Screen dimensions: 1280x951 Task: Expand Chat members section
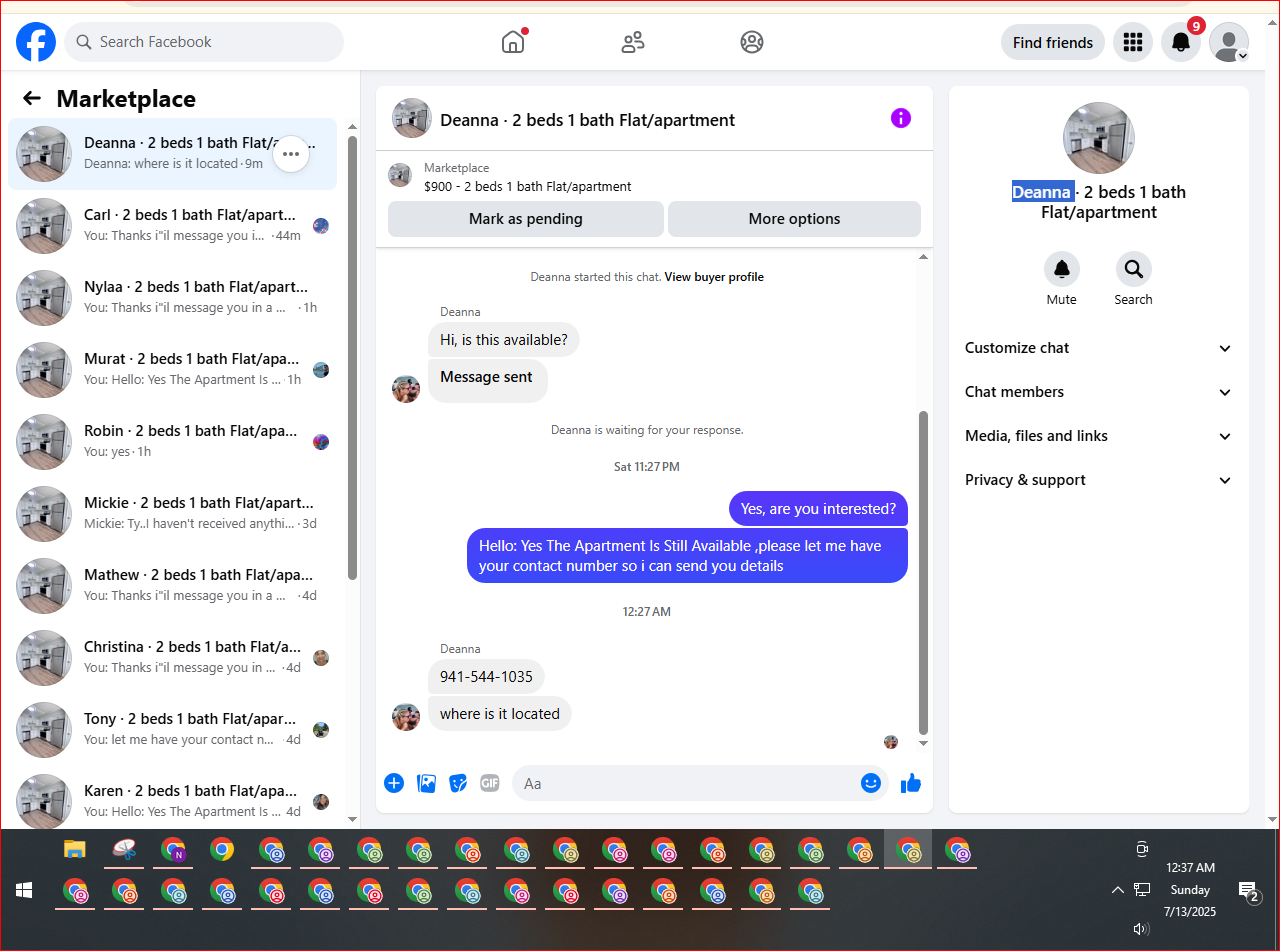pos(1099,392)
